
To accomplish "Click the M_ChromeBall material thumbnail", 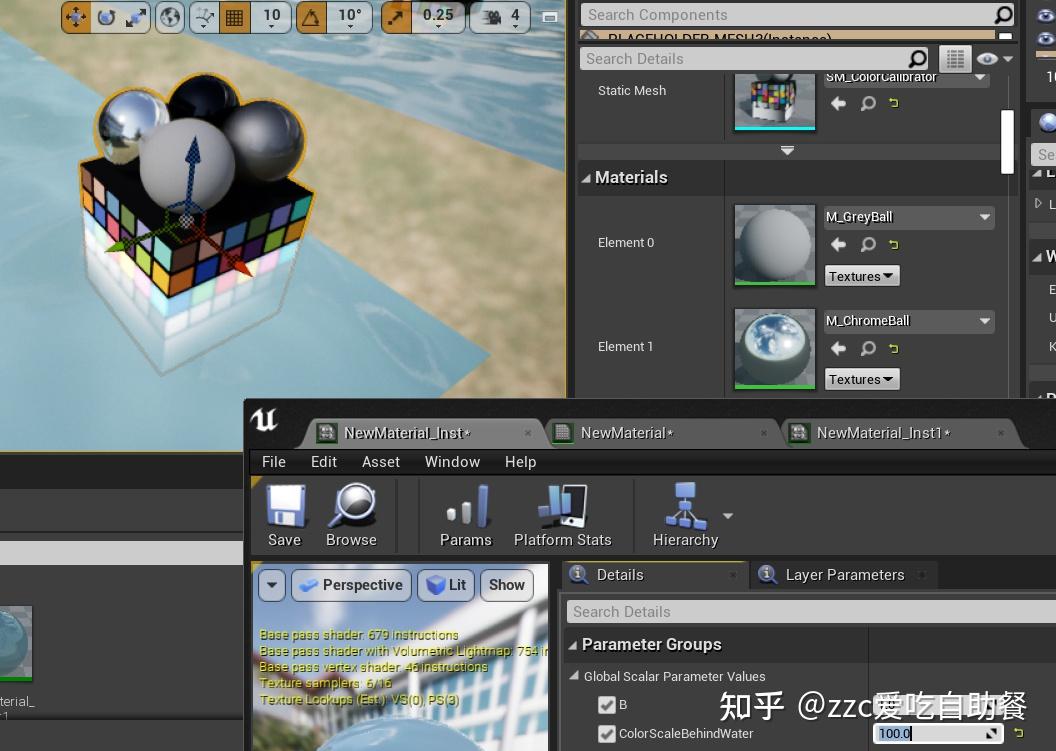I will [x=774, y=349].
